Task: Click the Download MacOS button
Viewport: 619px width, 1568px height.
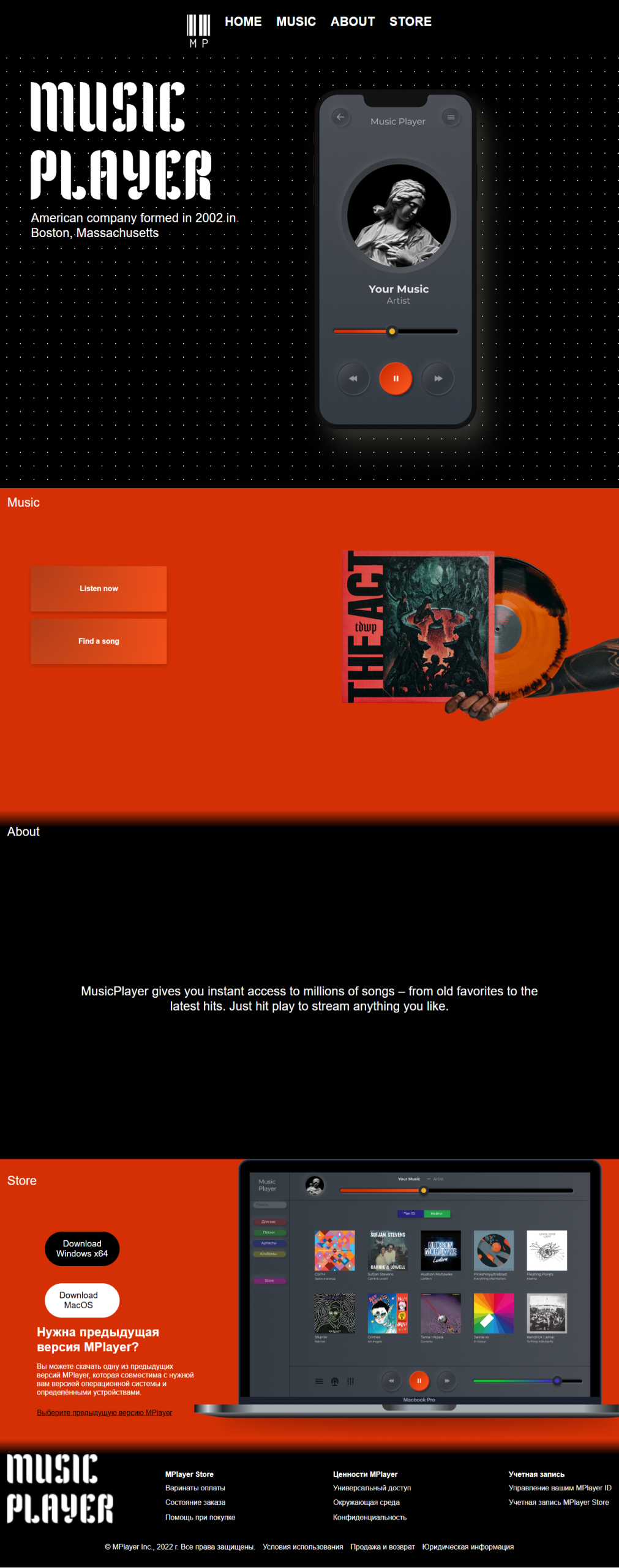Action: point(82,1300)
